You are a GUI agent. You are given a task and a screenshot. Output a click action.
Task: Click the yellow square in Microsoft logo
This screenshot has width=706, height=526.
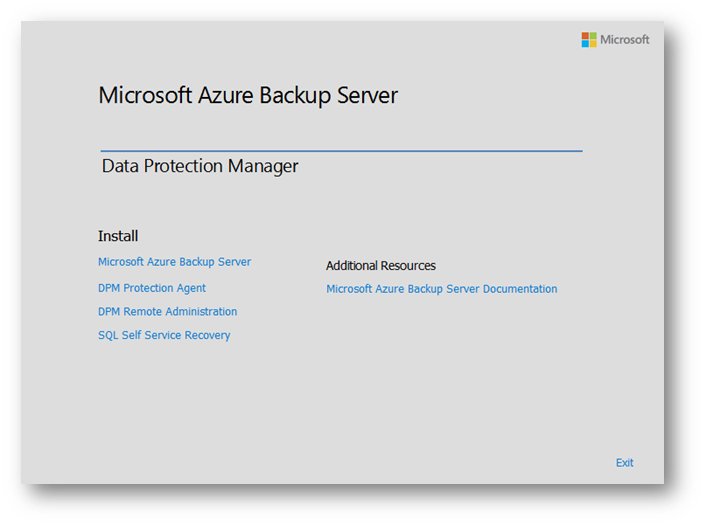[593, 44]
